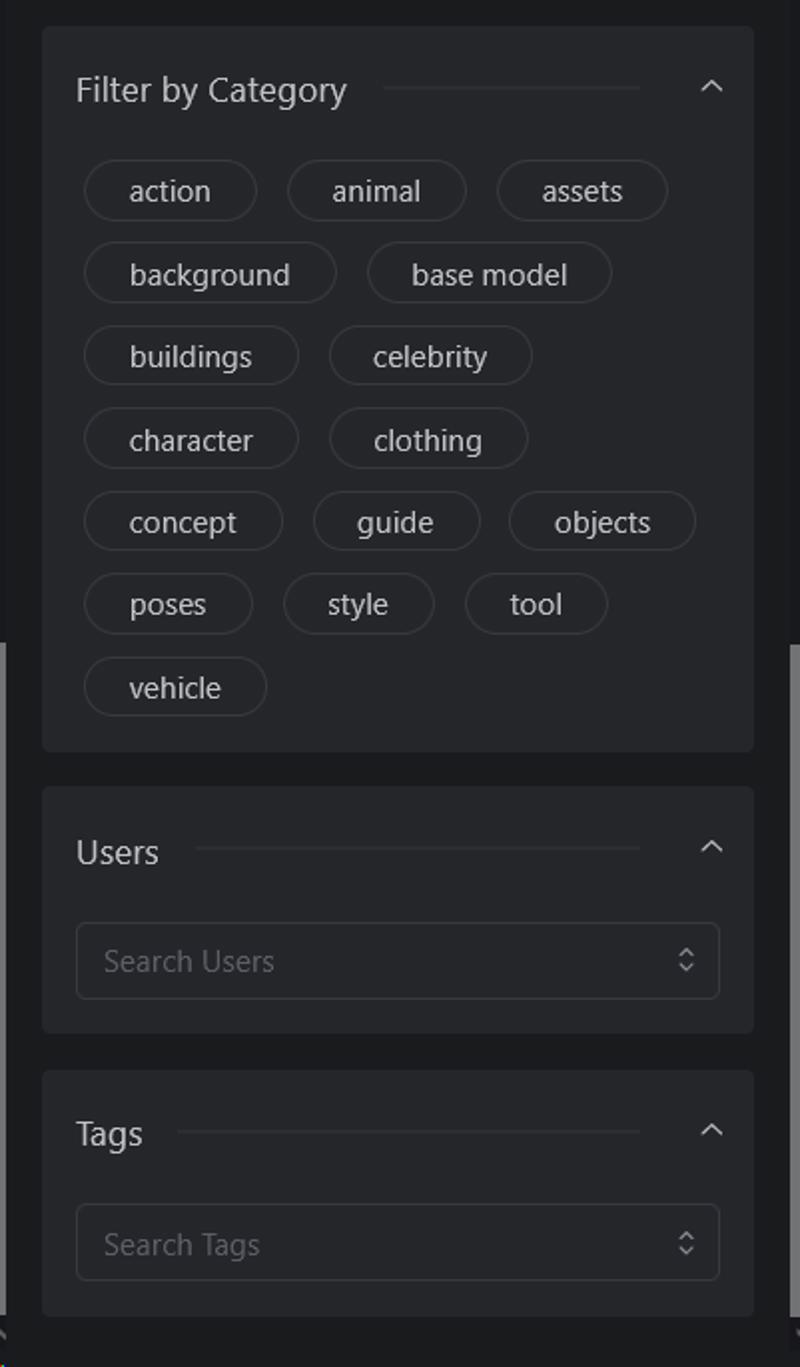Screen dimensions: 800x1367
Task: Select the base model category chip
Action: (x=489, y=274)
